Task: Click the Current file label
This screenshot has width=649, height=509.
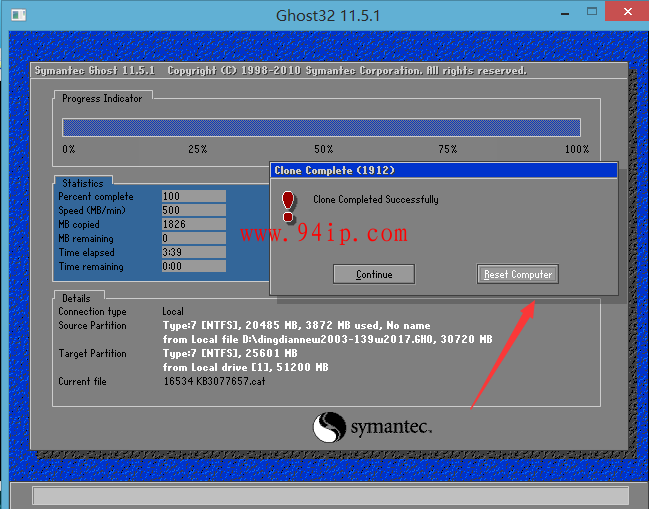Action: (82, 382)
